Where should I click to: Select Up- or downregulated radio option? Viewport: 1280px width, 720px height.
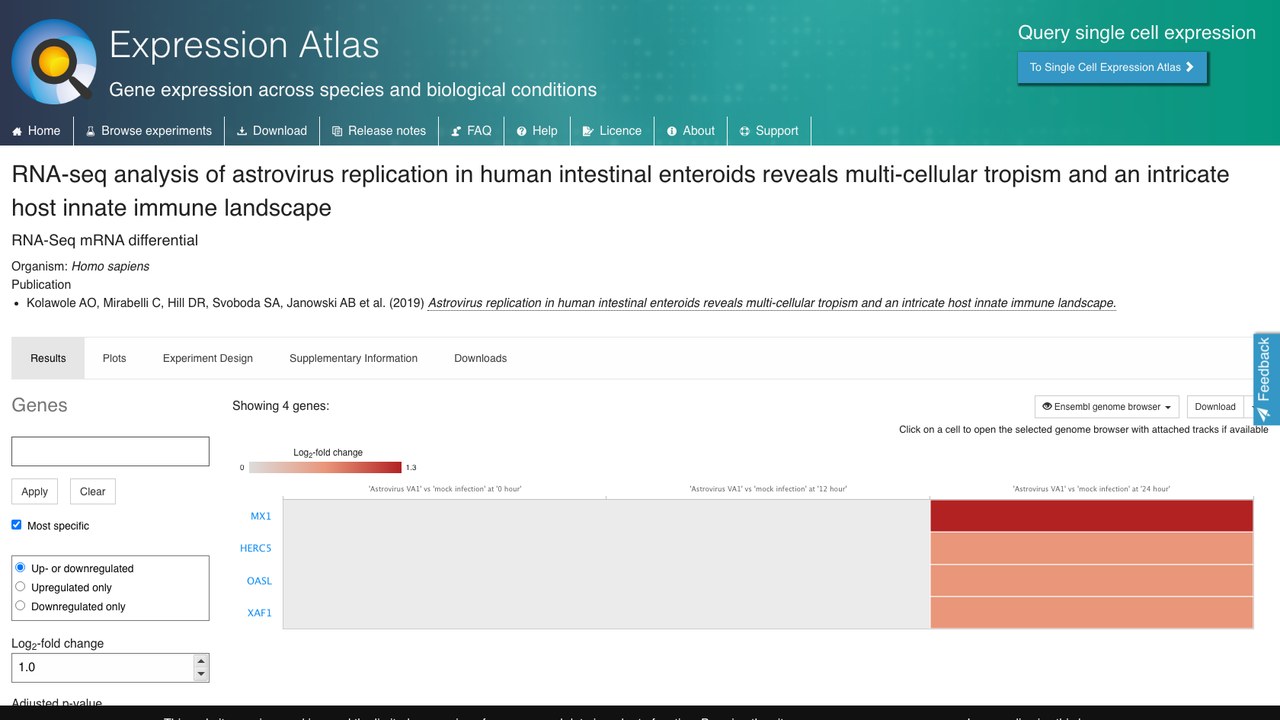coord(20,568)
